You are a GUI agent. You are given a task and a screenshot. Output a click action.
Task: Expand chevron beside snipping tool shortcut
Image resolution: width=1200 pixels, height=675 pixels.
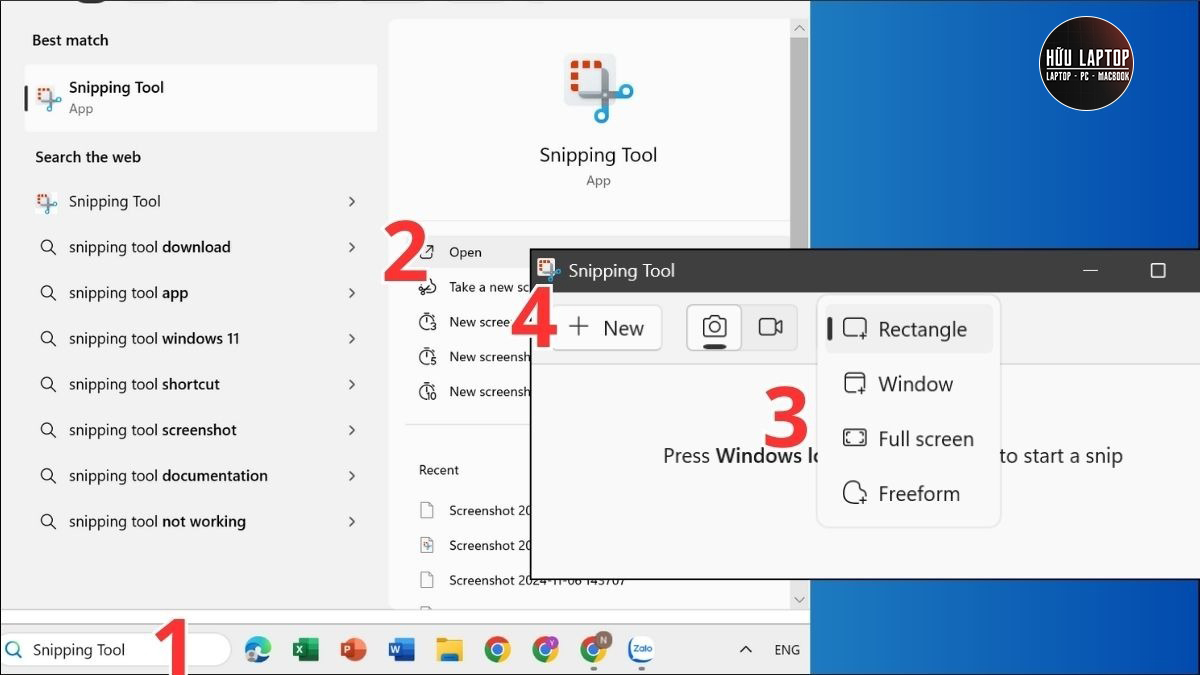352,384
